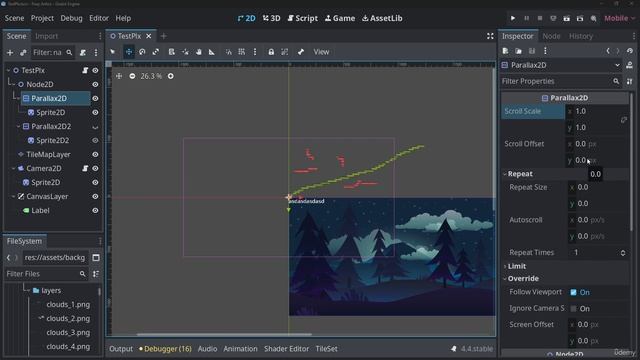The height and width of the screenshot is (360, 640).
Task: Collapse the TestPix root tree node
Action: coord(8,70)
